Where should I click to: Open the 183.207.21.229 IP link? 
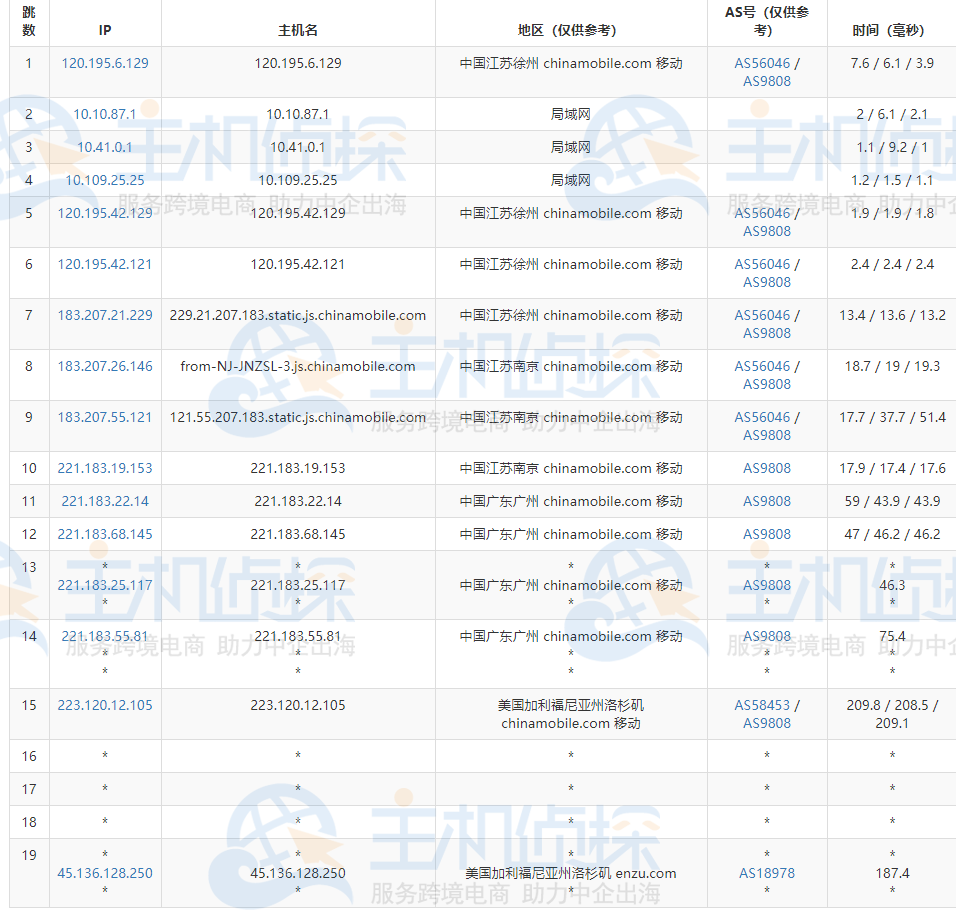pos(105,315)
